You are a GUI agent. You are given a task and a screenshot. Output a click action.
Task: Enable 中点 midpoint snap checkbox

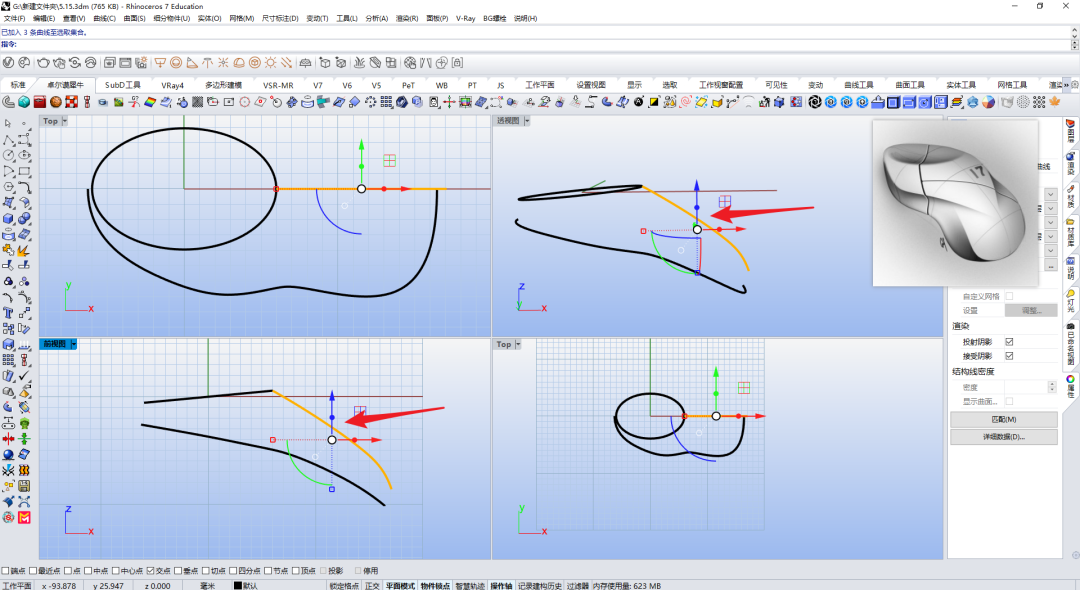[x=88, y=571]
